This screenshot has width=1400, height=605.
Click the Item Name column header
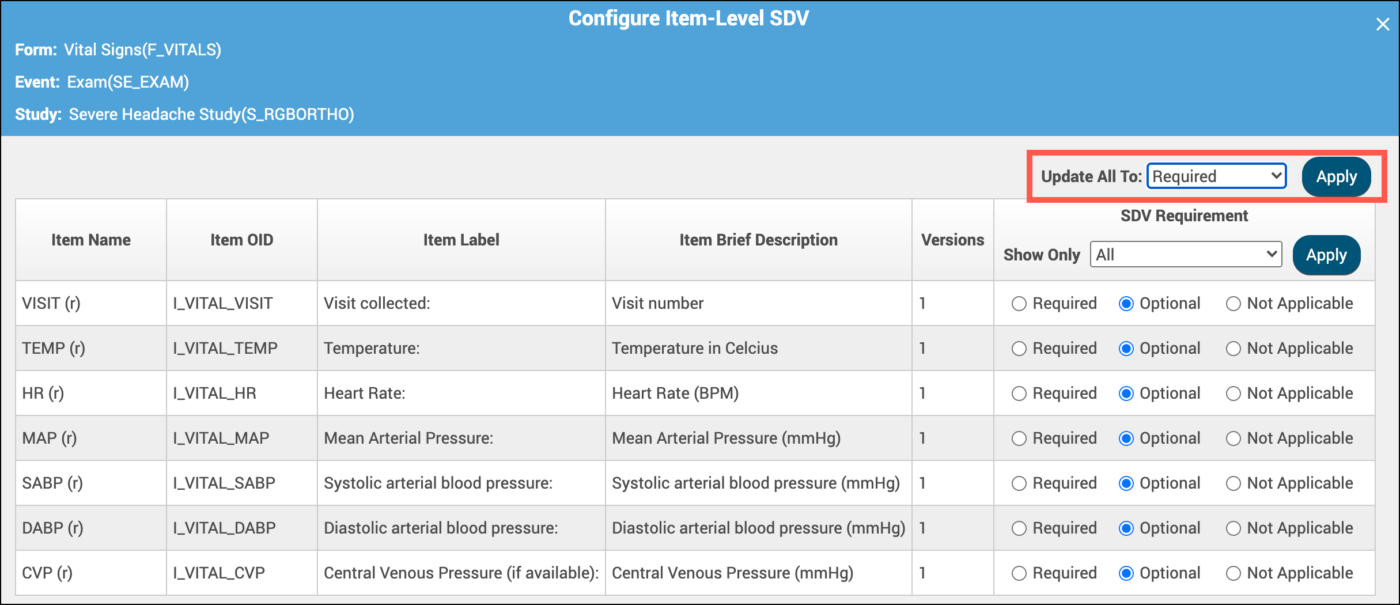[90, 239]
